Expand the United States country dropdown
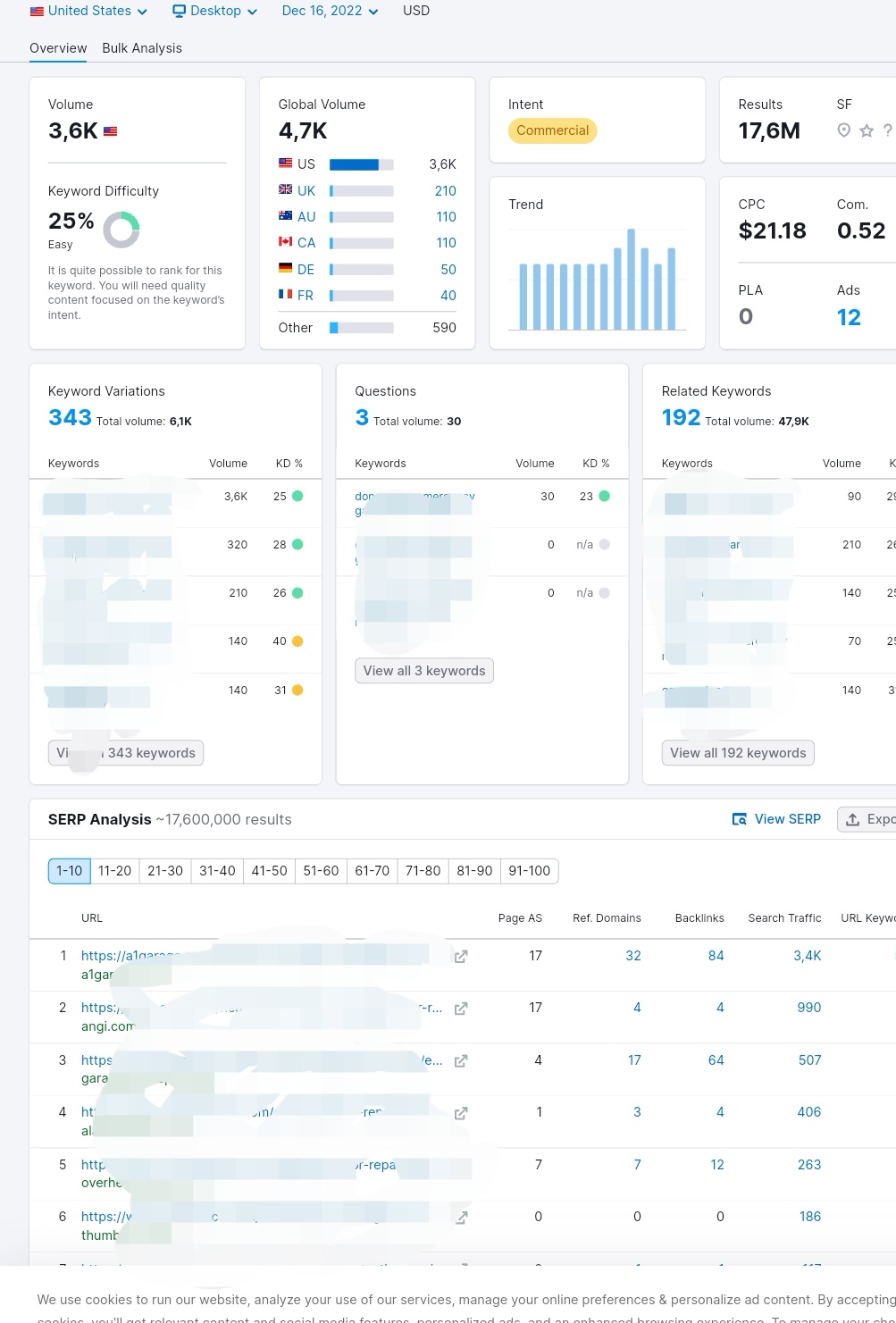The height and width of the screenshot is (1323, 896). tap(88, 11)
